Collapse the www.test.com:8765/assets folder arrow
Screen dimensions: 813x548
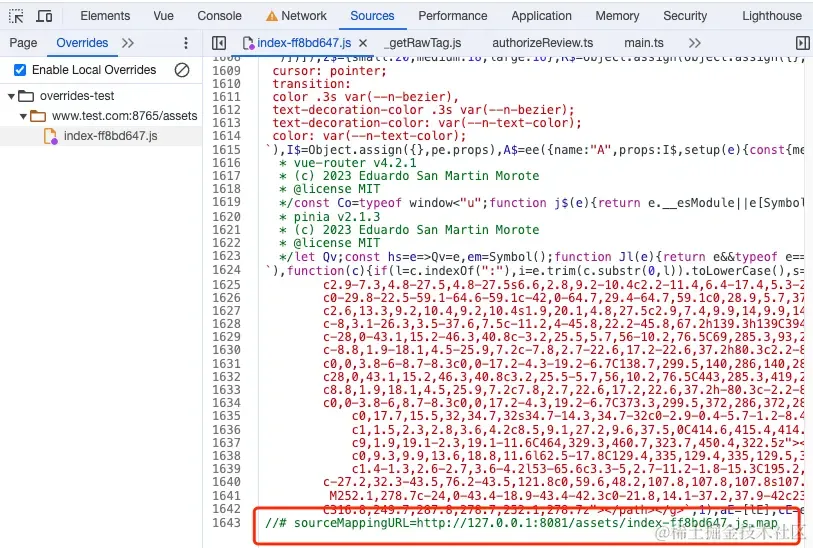[23, 116]
